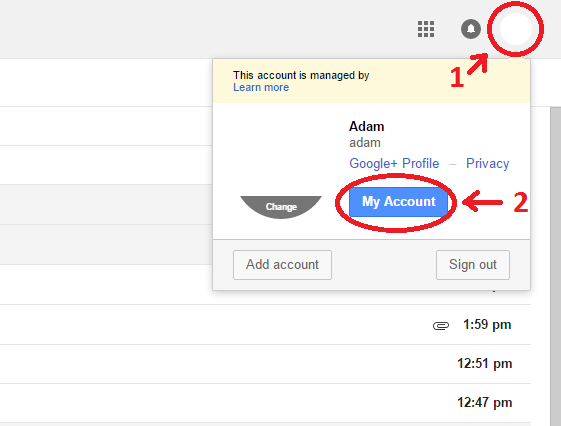Open the Privacy link

point(487,163)
